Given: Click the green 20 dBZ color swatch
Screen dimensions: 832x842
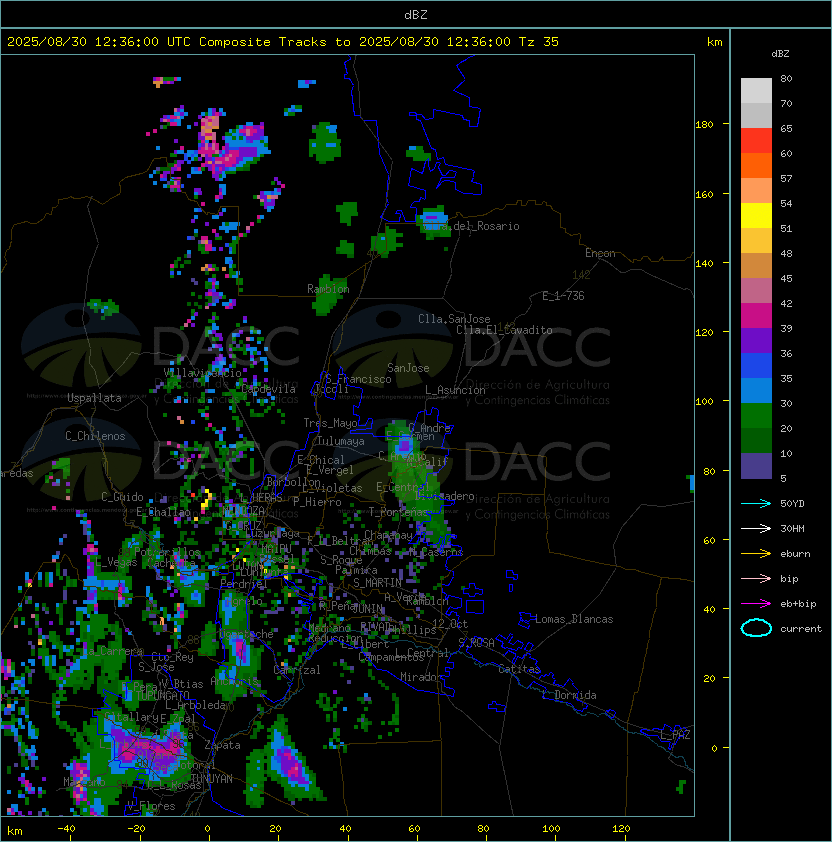Looking at the screenshot, I should click(756, 416).
